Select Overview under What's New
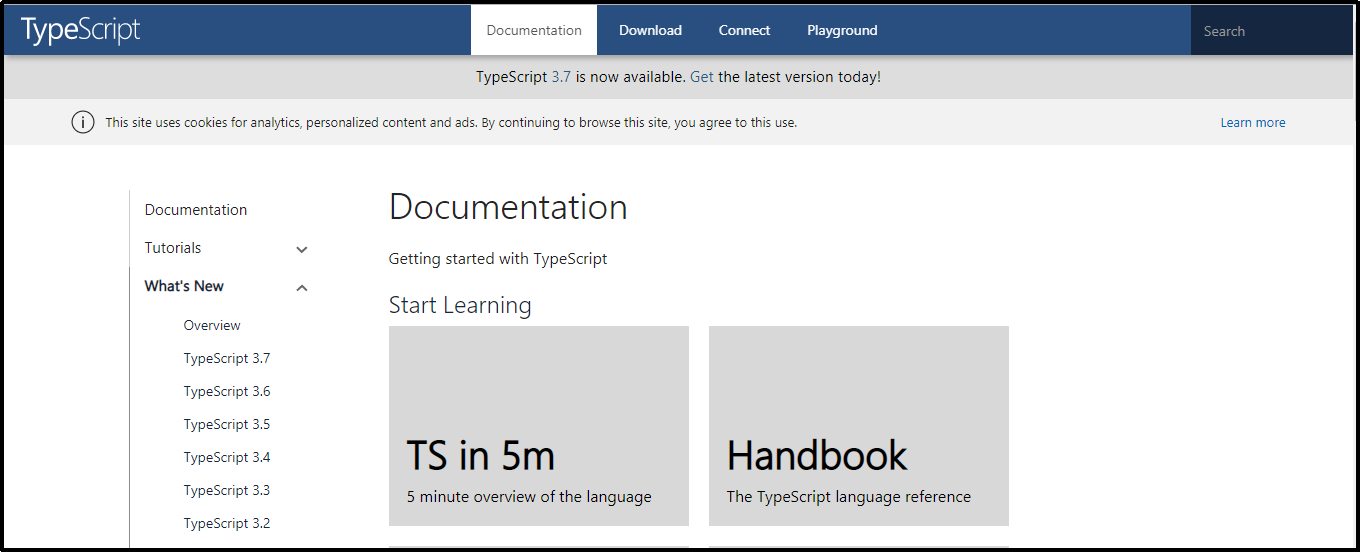 pyautogui.click(x=212, y=325)
